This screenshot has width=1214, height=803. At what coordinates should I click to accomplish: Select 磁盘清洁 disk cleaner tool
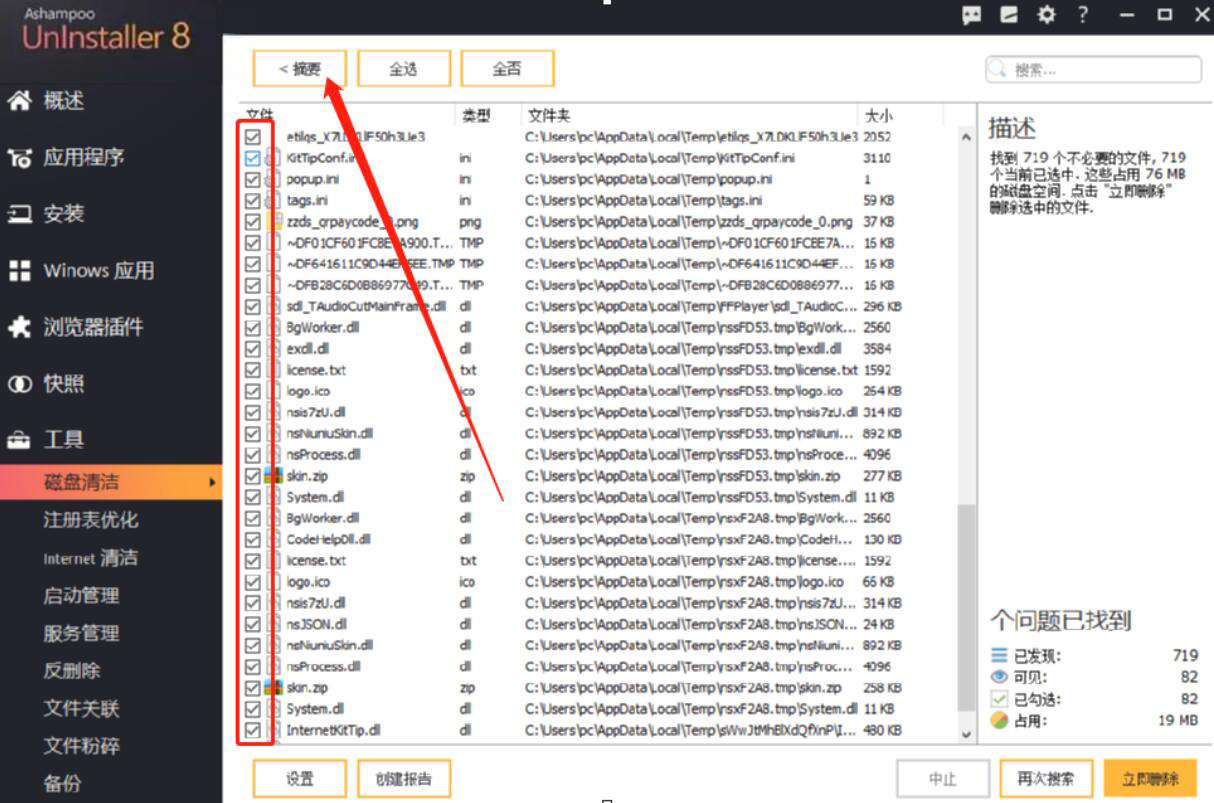click(110, 483)
